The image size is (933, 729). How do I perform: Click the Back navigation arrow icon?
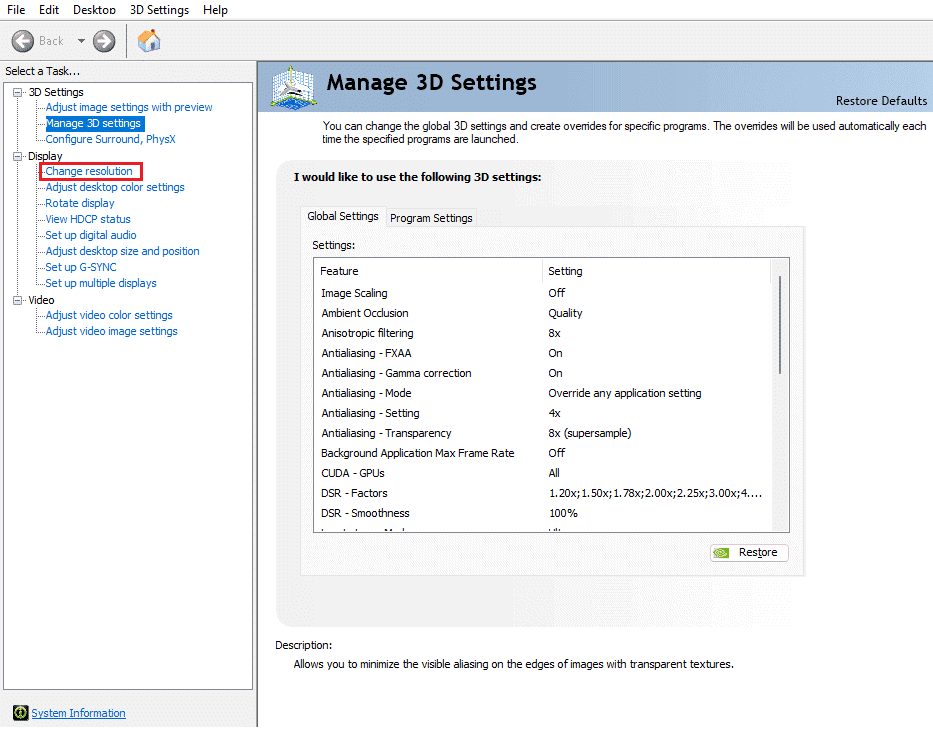(x=24, y=41)
